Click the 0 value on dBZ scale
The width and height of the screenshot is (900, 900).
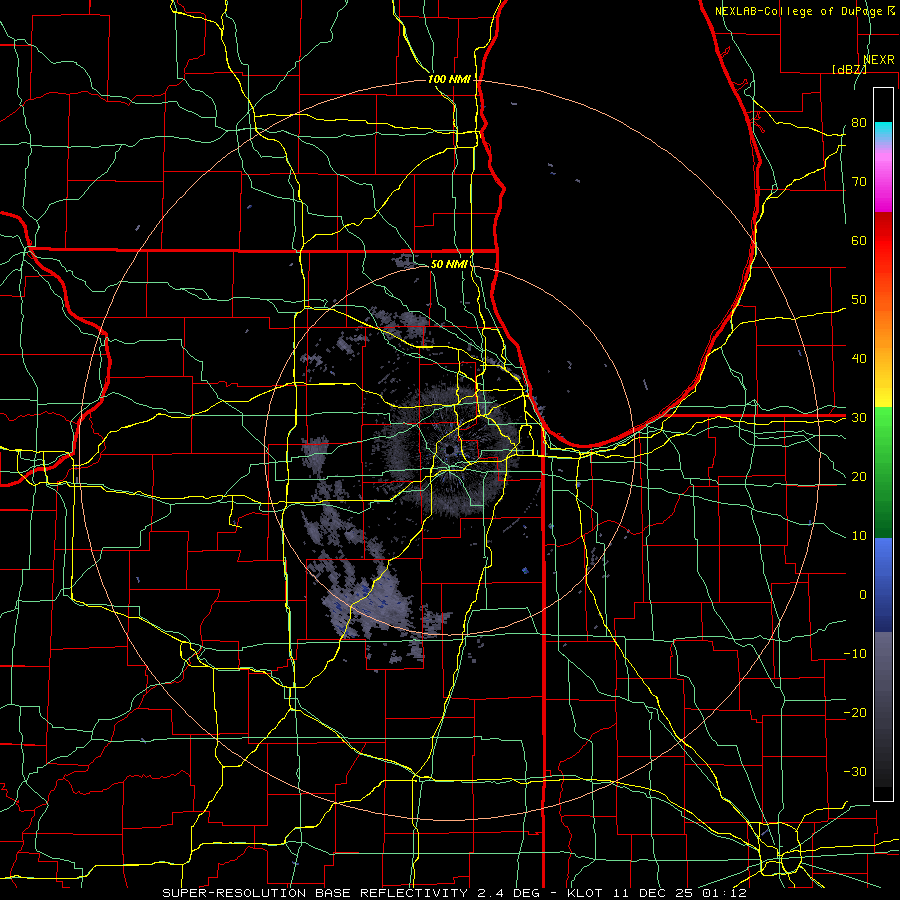[863, 595]
